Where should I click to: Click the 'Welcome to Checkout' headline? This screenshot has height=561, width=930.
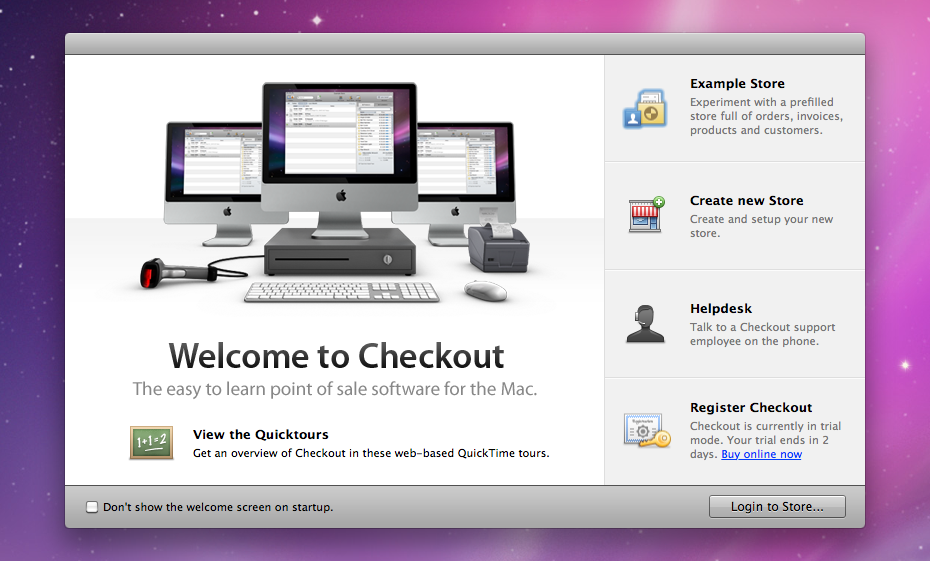(x=336, y=356)
